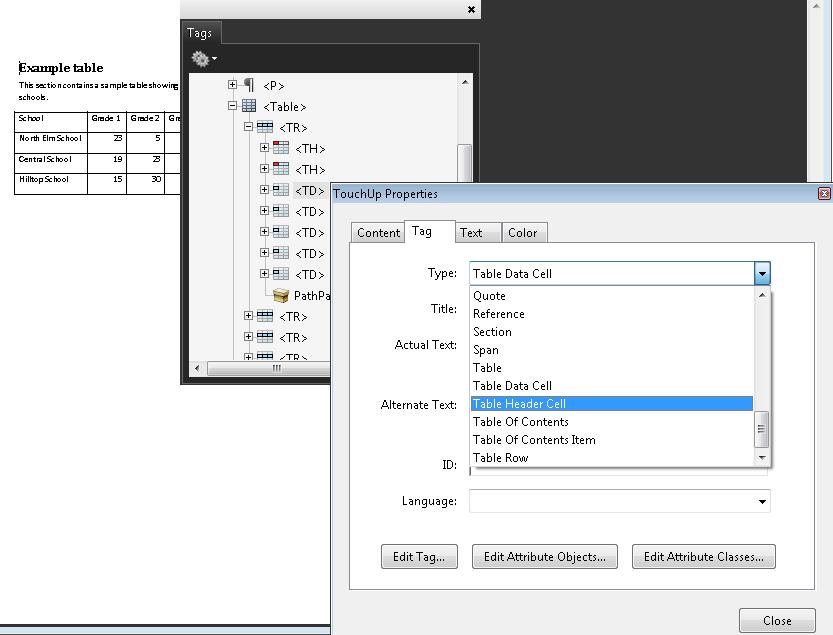
Task: Switch to the Content tab
Action: pos(377,232)
